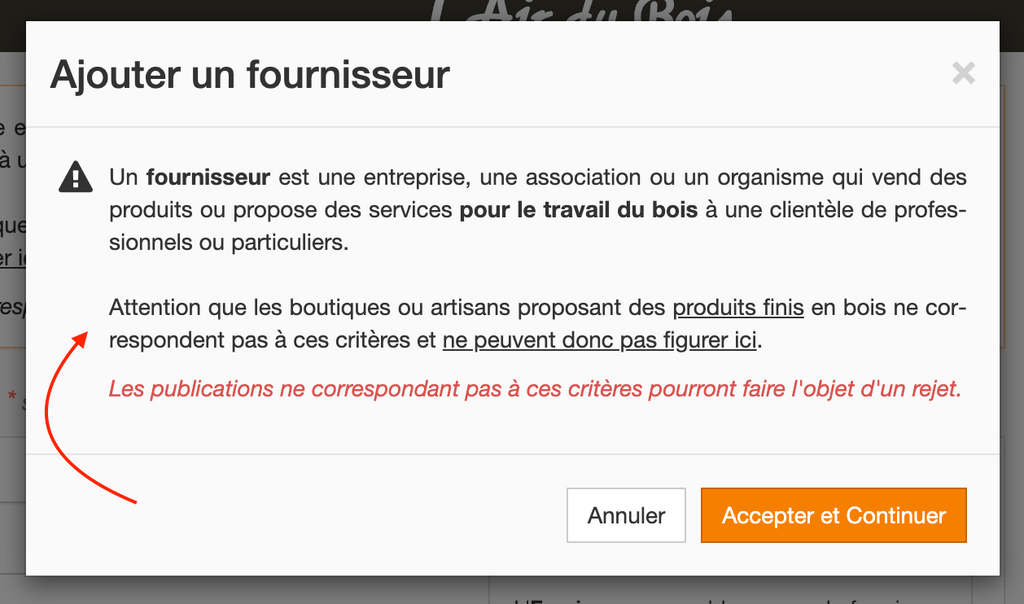Click the dark site header bar
Image resolution: width=1024 pixels, height=604 pixels.
coord(200,12)
